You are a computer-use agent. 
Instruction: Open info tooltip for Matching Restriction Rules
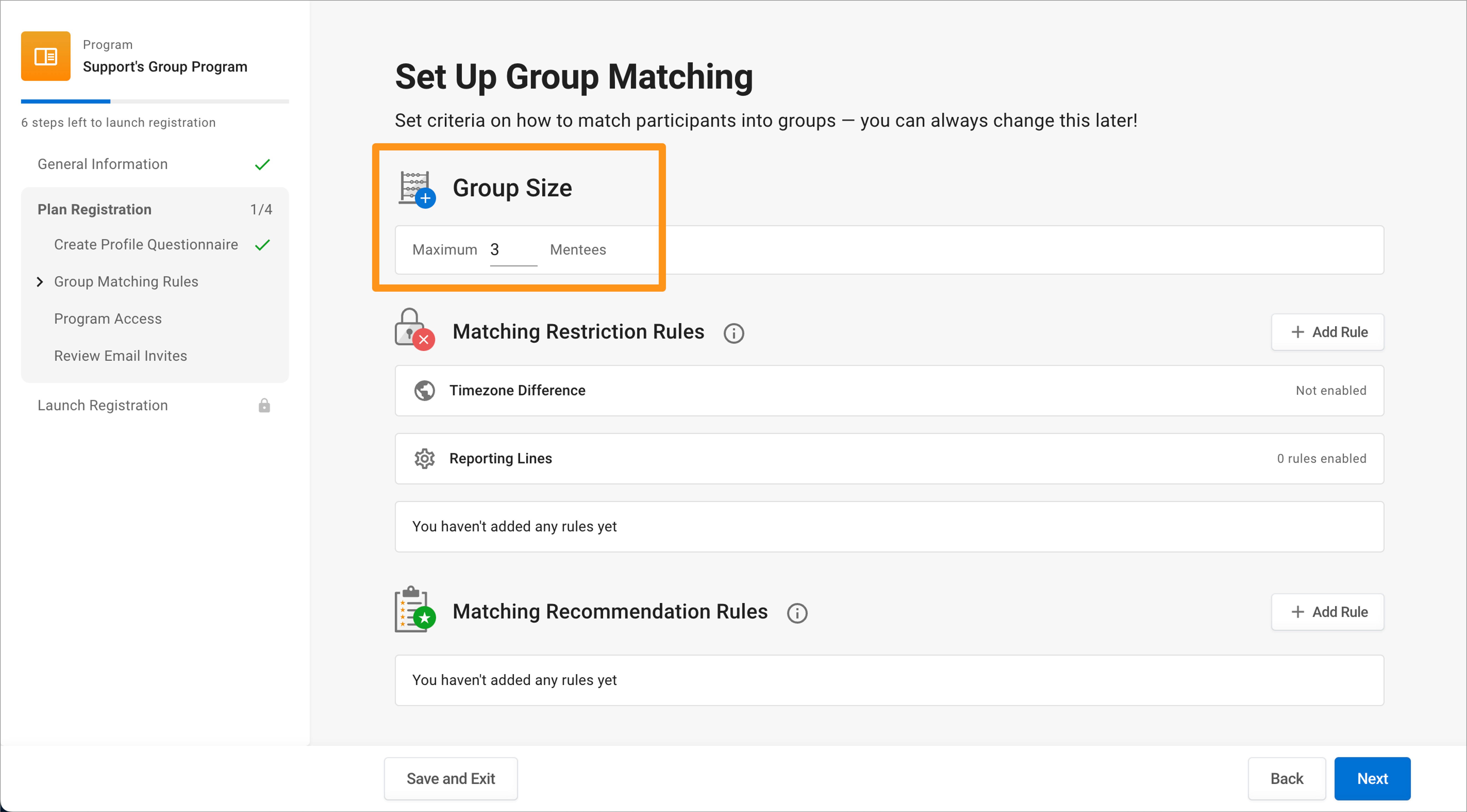tap(733, 333)
